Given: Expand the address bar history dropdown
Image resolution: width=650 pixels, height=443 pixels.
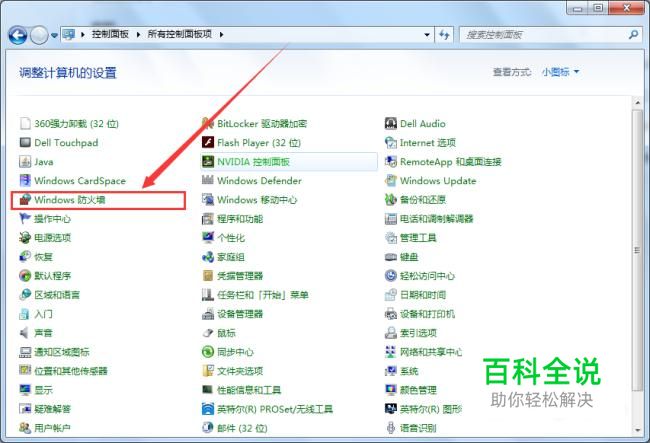Looking at the screenshot, I should [x=427, y=35].
